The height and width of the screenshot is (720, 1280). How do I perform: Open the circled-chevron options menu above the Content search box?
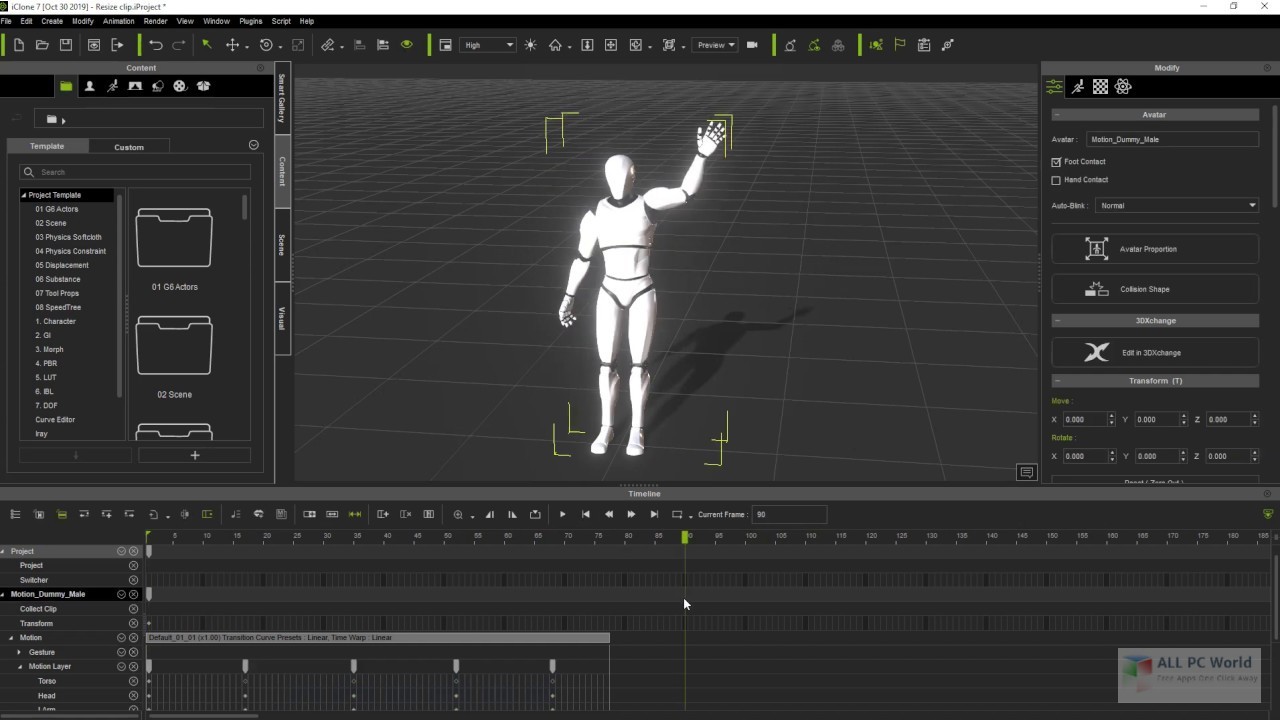point(253,145)
